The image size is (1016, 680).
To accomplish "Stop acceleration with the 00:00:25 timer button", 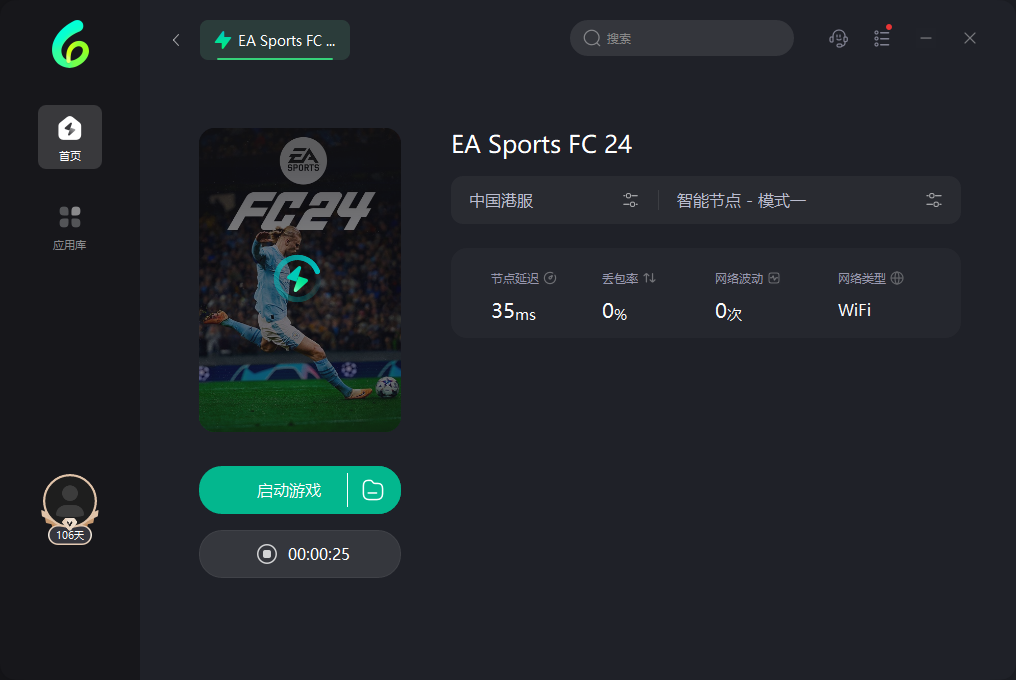I will 300,554.
